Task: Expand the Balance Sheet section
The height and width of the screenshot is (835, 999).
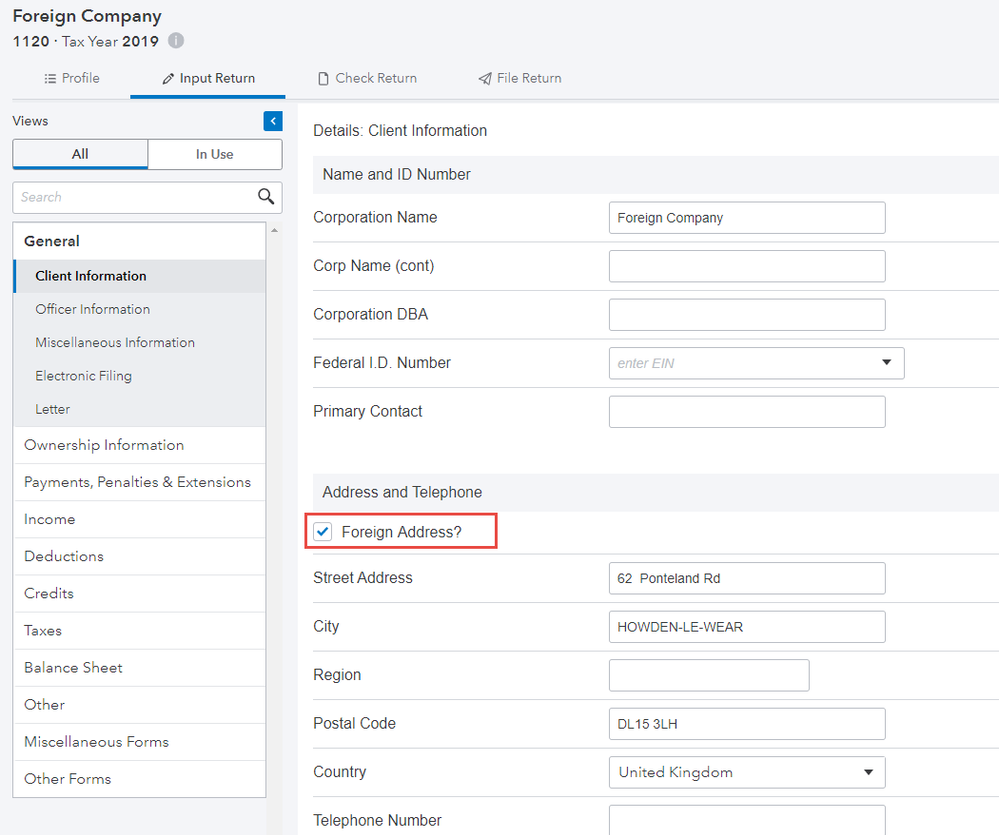Action: pyautogui.click(x=73, y=667)
